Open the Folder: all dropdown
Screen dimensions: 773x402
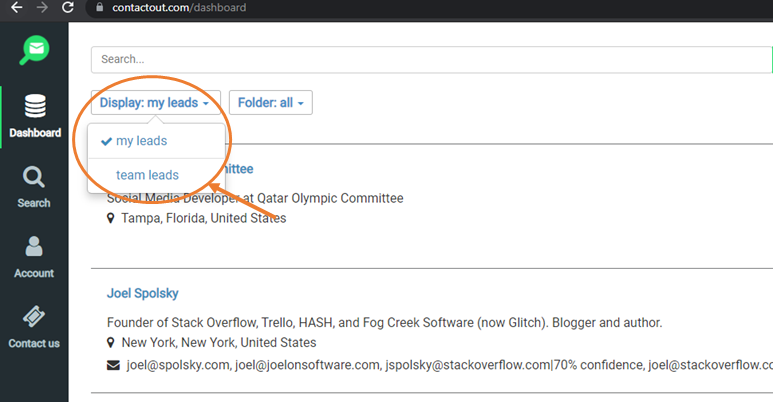271,103
